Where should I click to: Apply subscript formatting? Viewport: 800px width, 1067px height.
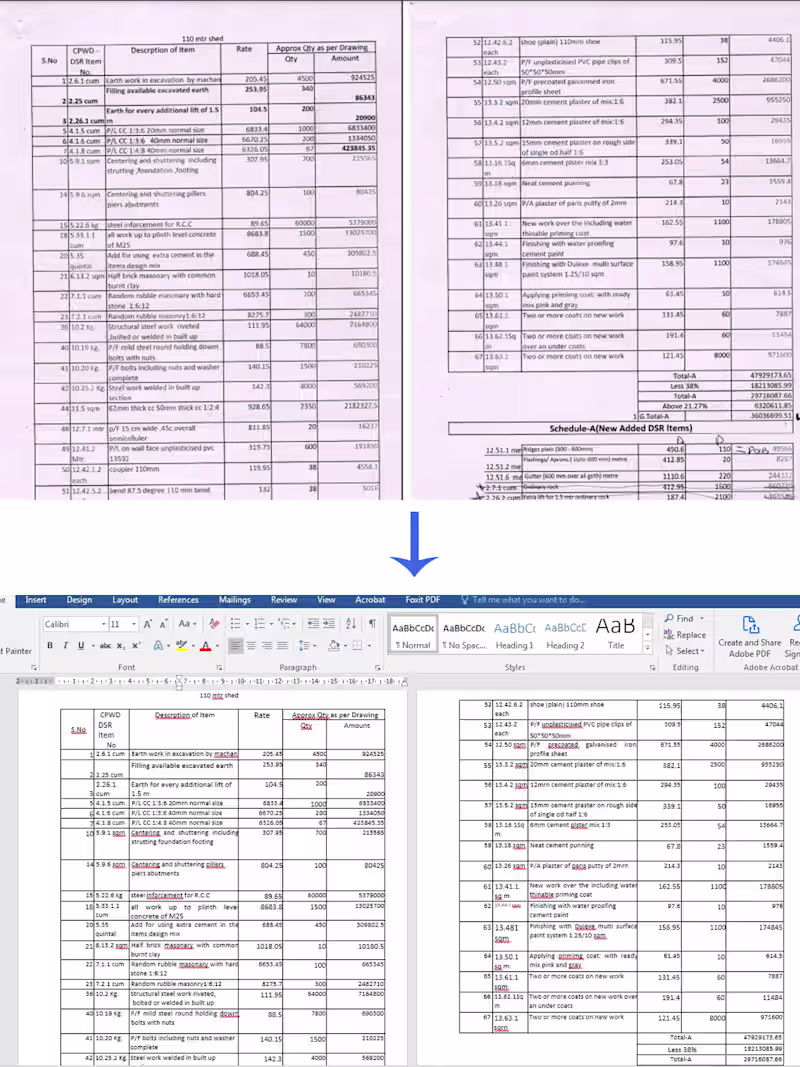point(120,645)
